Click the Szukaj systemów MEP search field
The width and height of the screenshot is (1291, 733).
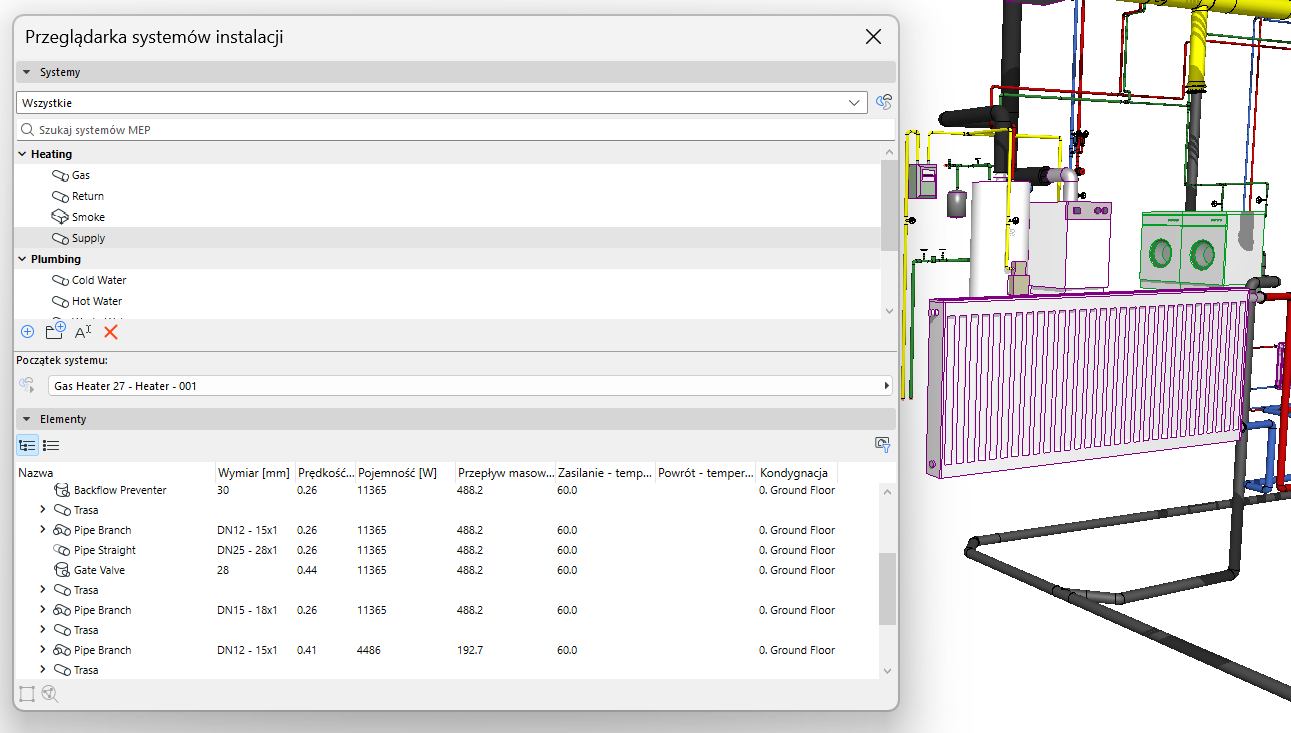(455, 130)
